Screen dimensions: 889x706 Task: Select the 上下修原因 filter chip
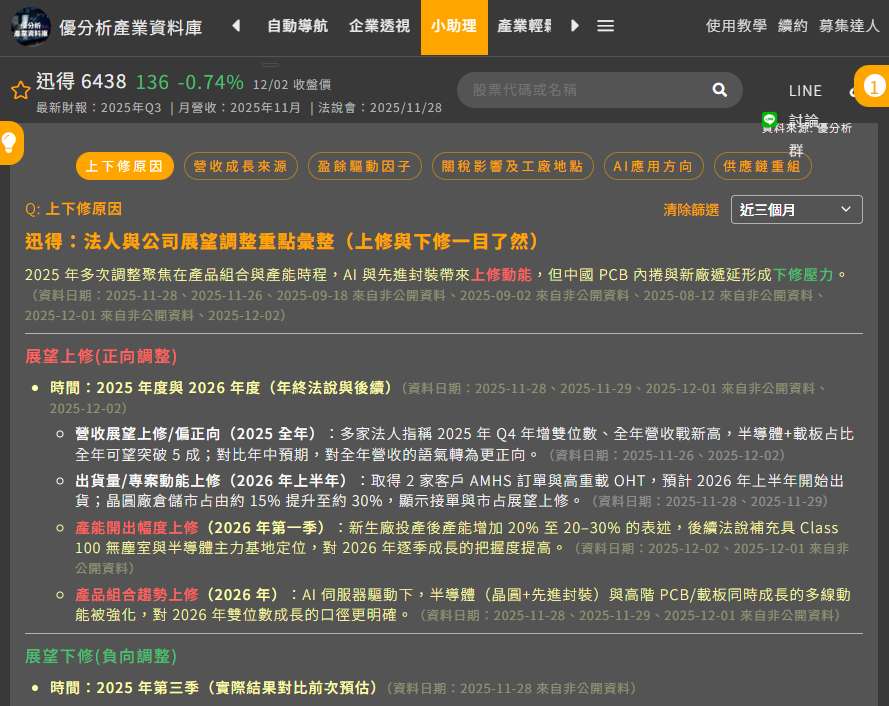124,166
